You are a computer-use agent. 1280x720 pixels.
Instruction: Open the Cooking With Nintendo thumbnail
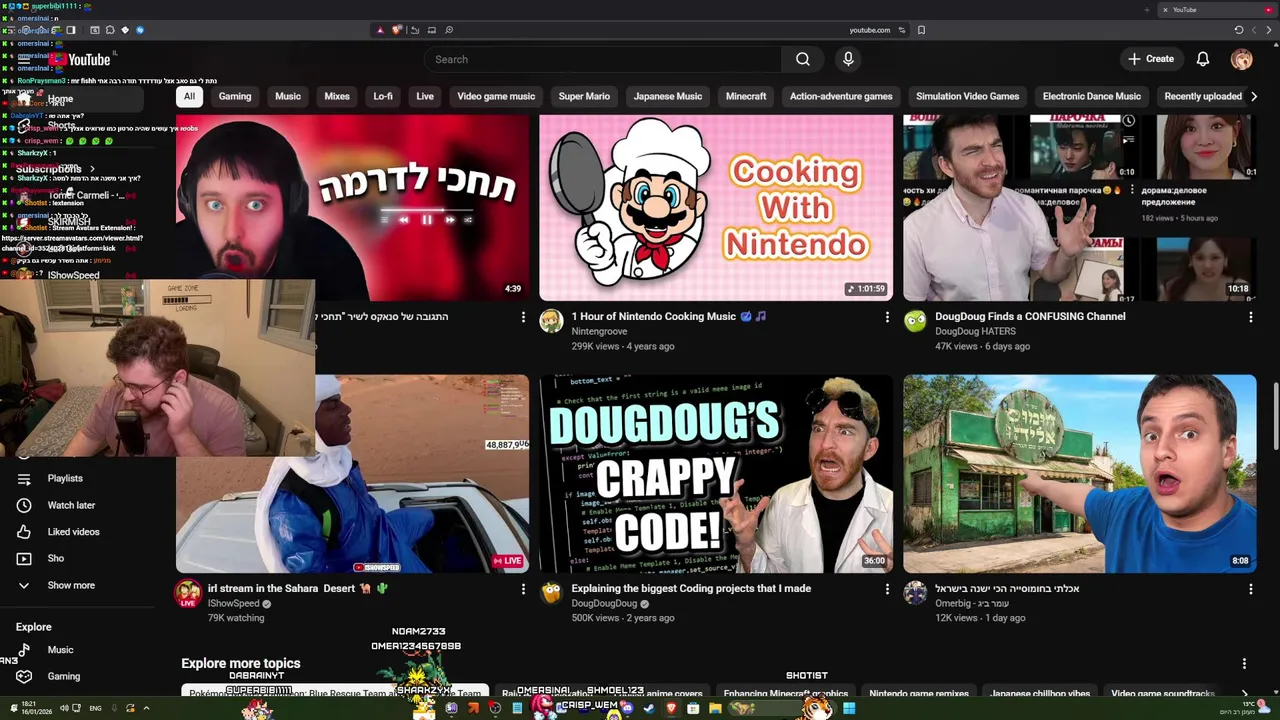coord(716,207)
